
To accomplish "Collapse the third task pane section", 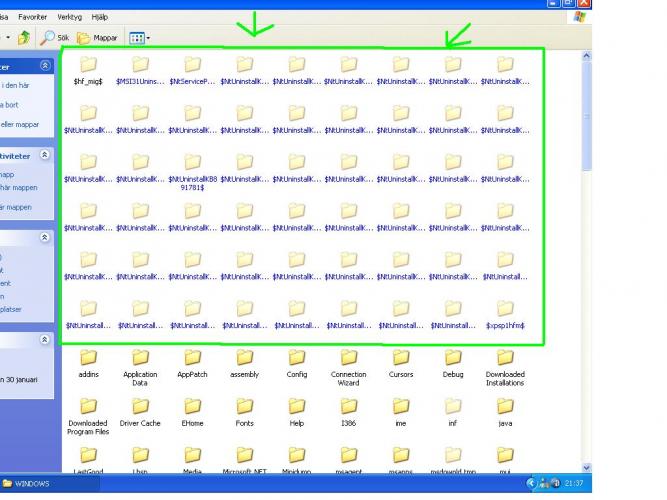I will tap(44, 238).
